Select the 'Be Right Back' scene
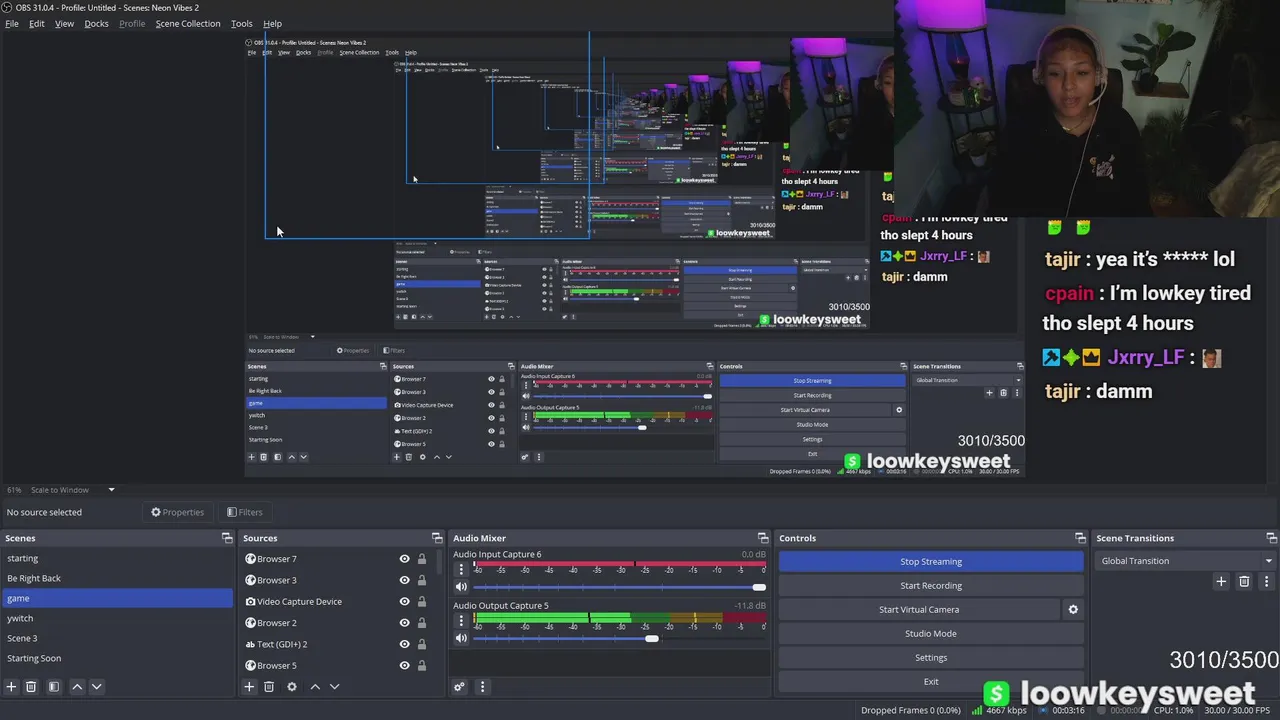The height and width of the screenshot is (720, 1280). click(x=118, y=578)
